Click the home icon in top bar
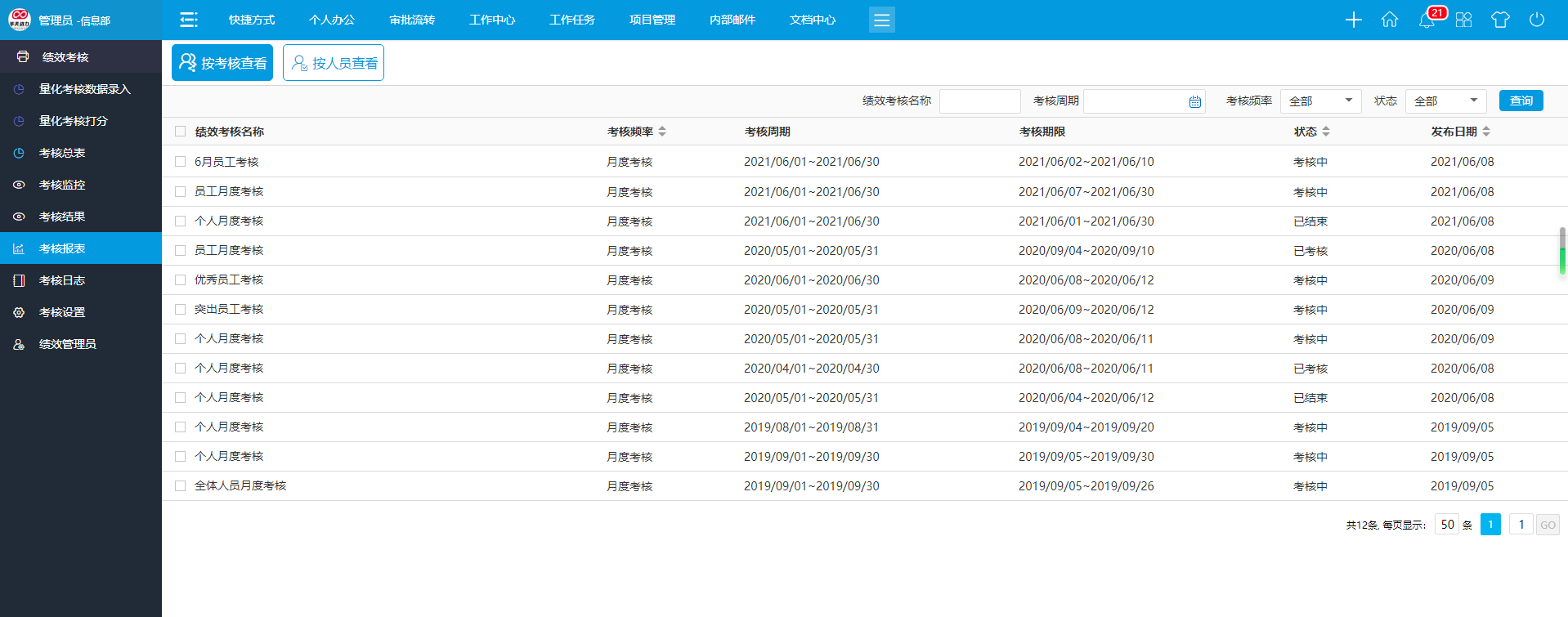Viewport: 1568px width, 617px height. click(1390, 20)
